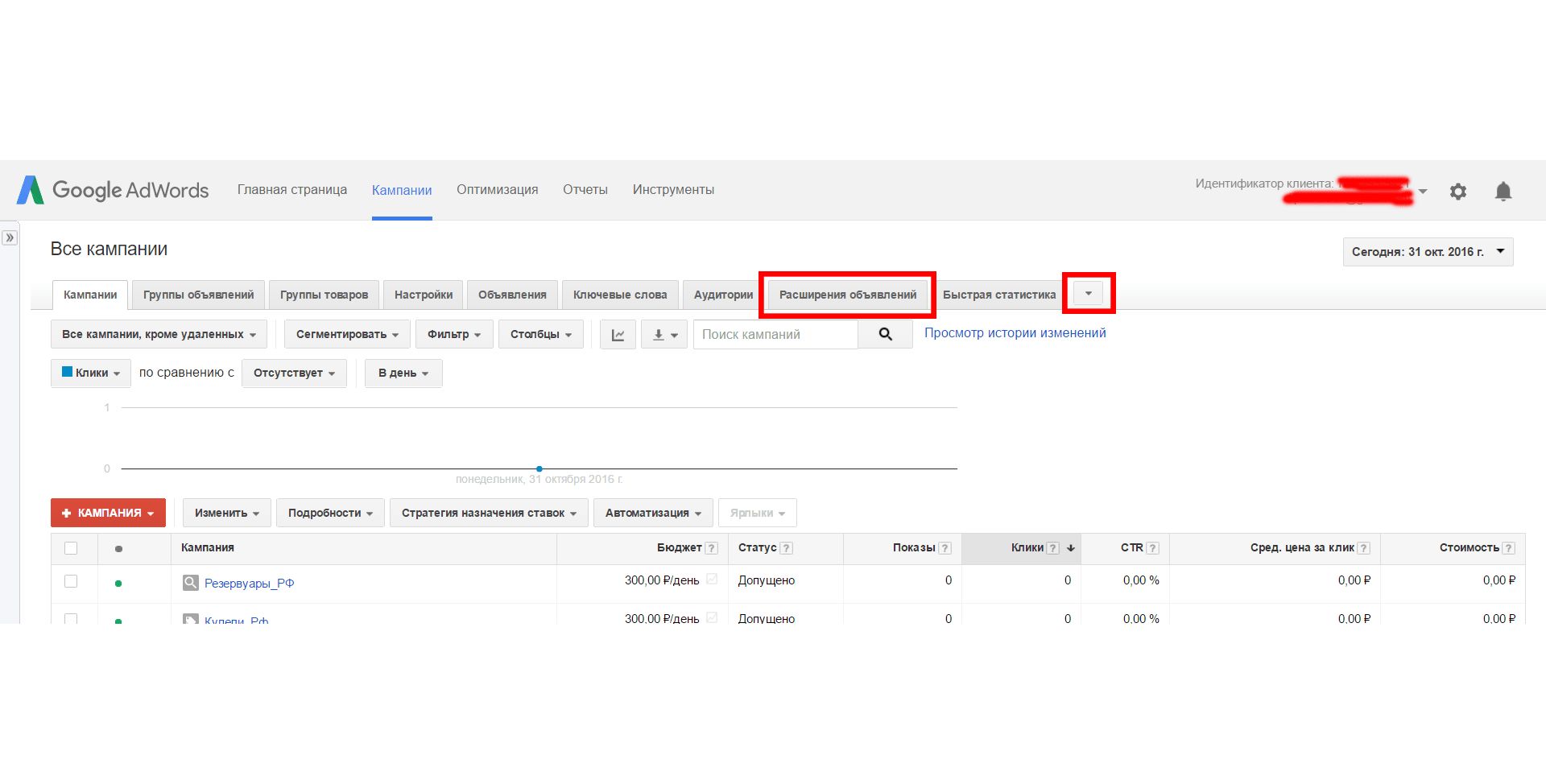The width and height of the screenshot is (1546, 784).
Task: Click the Google AdWords logo
Action: point(113,190)
